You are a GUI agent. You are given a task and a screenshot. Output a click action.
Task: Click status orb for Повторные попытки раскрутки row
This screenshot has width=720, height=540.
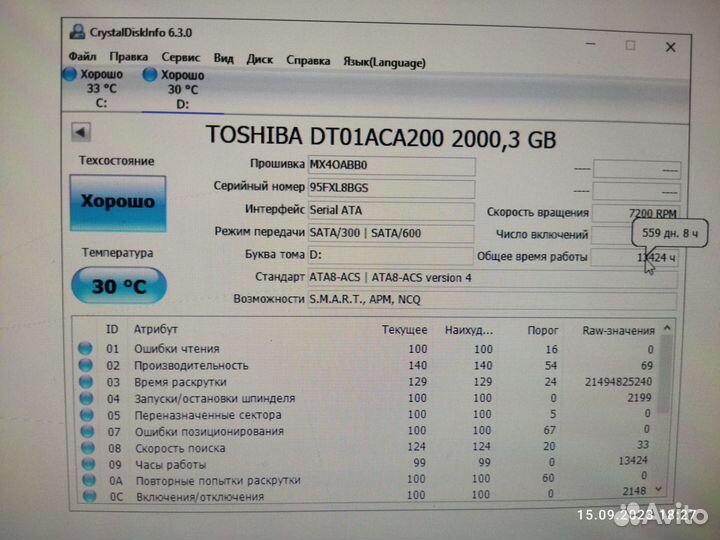(89, 480)
